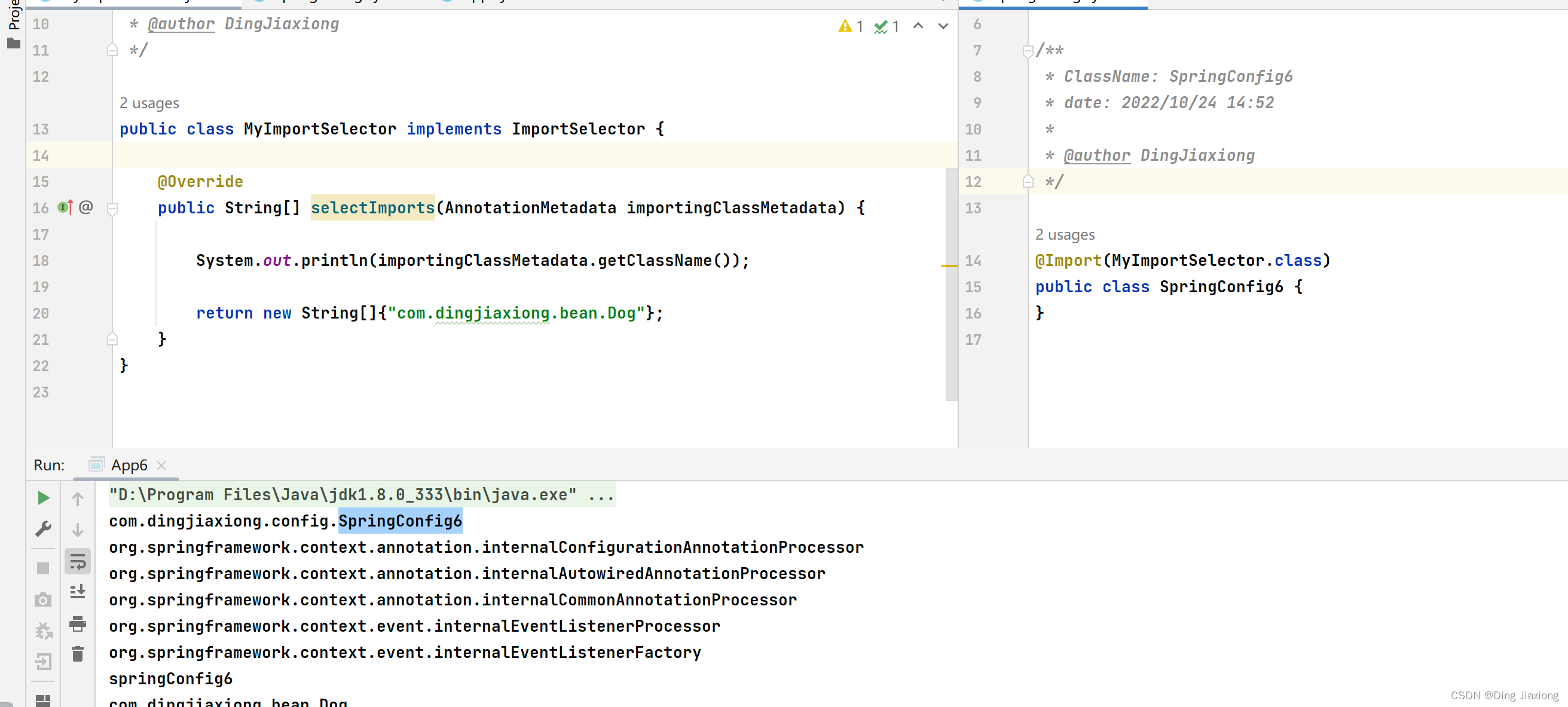The image size is (1568, 707).
Task: Click the 2 usages hint above MyImportSelector
Action: (149, 103)
